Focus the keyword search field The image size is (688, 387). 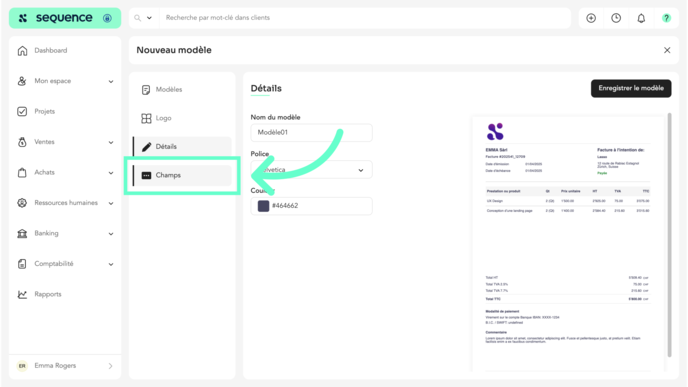(x=364, y=18)
